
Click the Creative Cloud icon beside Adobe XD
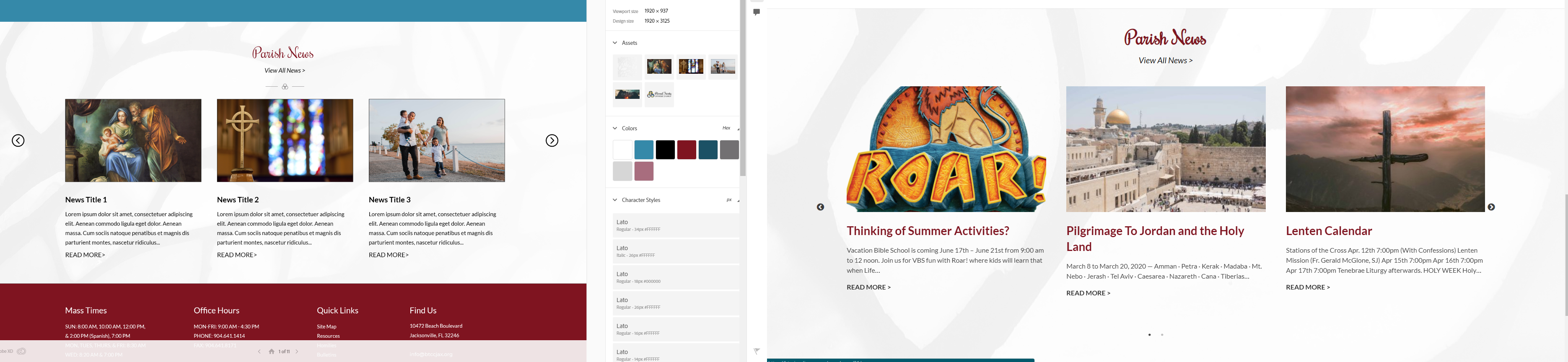(22, 351)
